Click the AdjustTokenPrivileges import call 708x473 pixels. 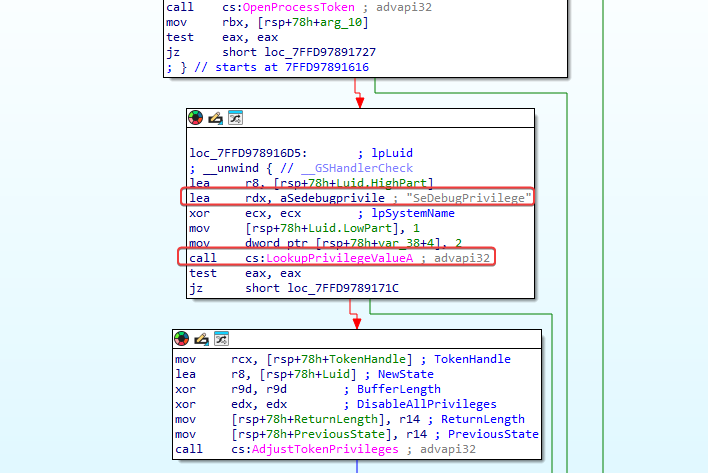(x=325, y=450)
